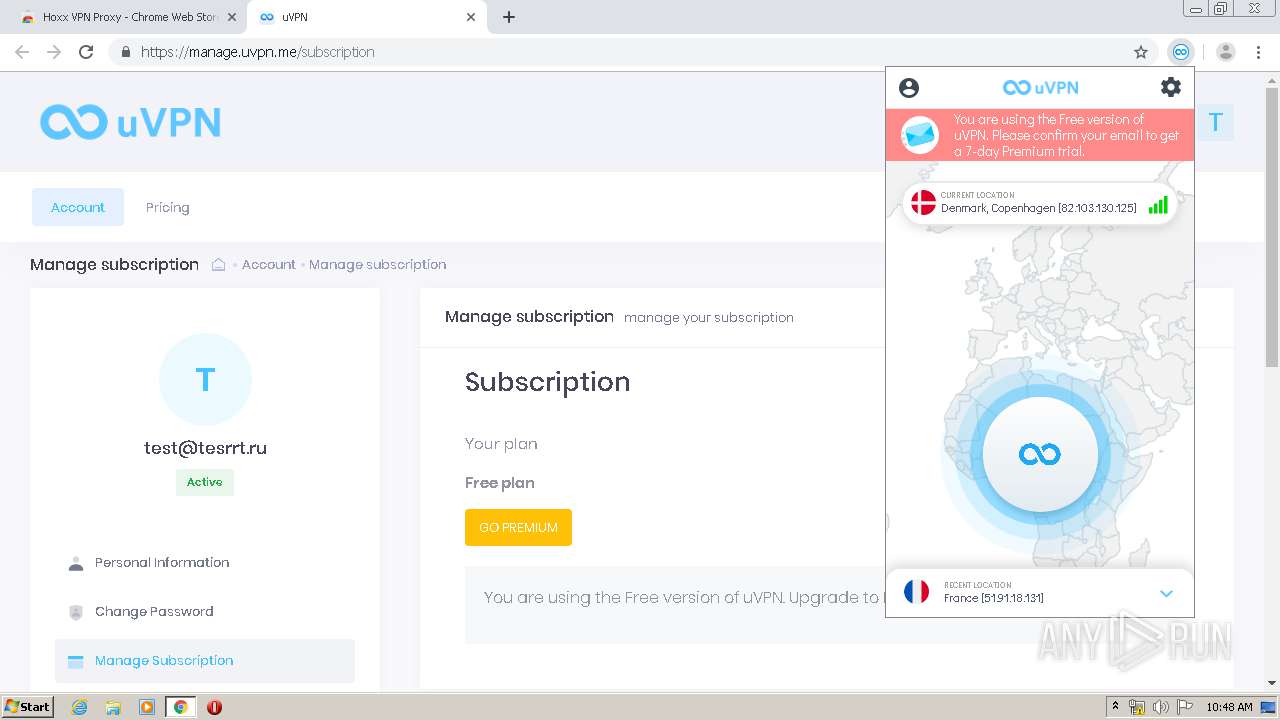Screen dimensions: 1280x720
Task: Close the uVPN tab
Action: point(471,17)
